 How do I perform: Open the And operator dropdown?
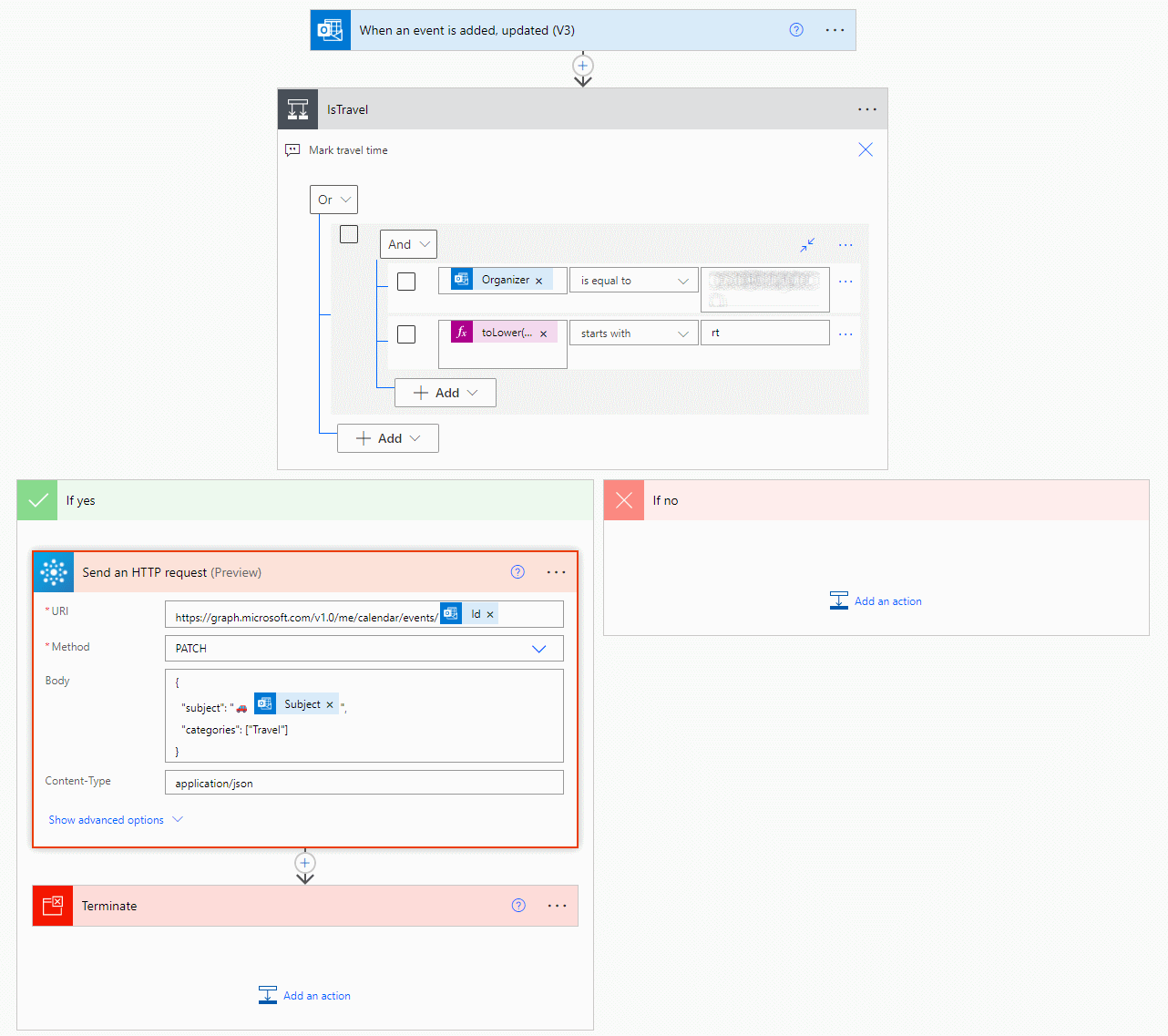click(x=408, y=244)
